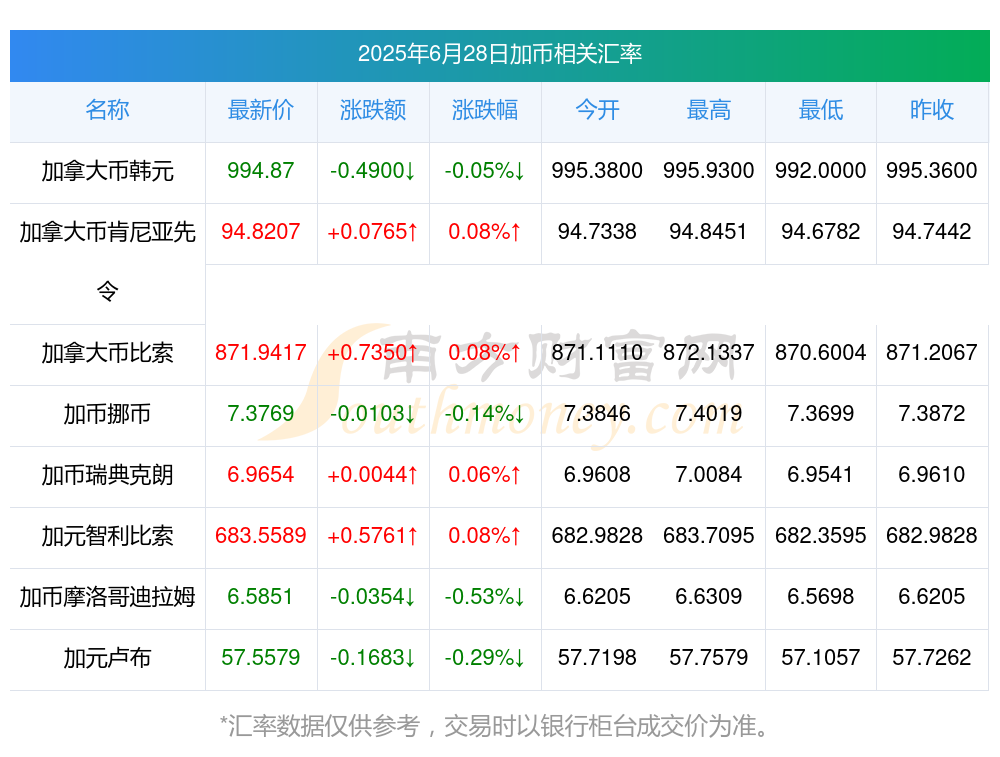The width and height of the screenshot is (1000, 757).
Task: Click low value 870.6004
Action: pyautogui.click(x=821, y=352)
